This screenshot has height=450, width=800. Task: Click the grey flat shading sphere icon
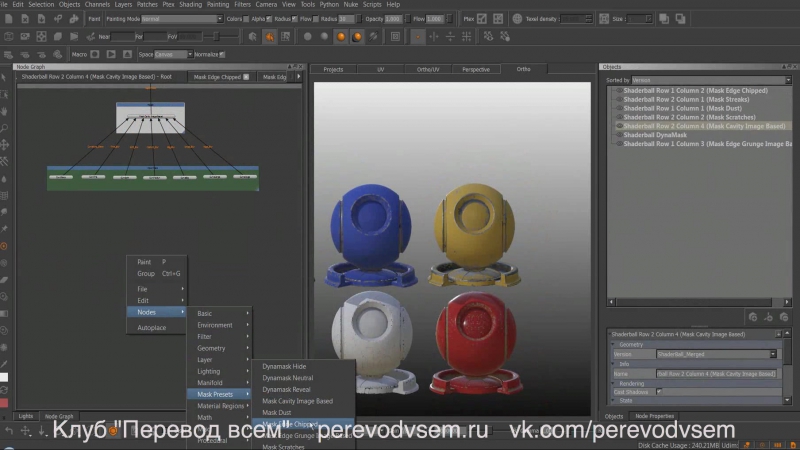(308, 37)
